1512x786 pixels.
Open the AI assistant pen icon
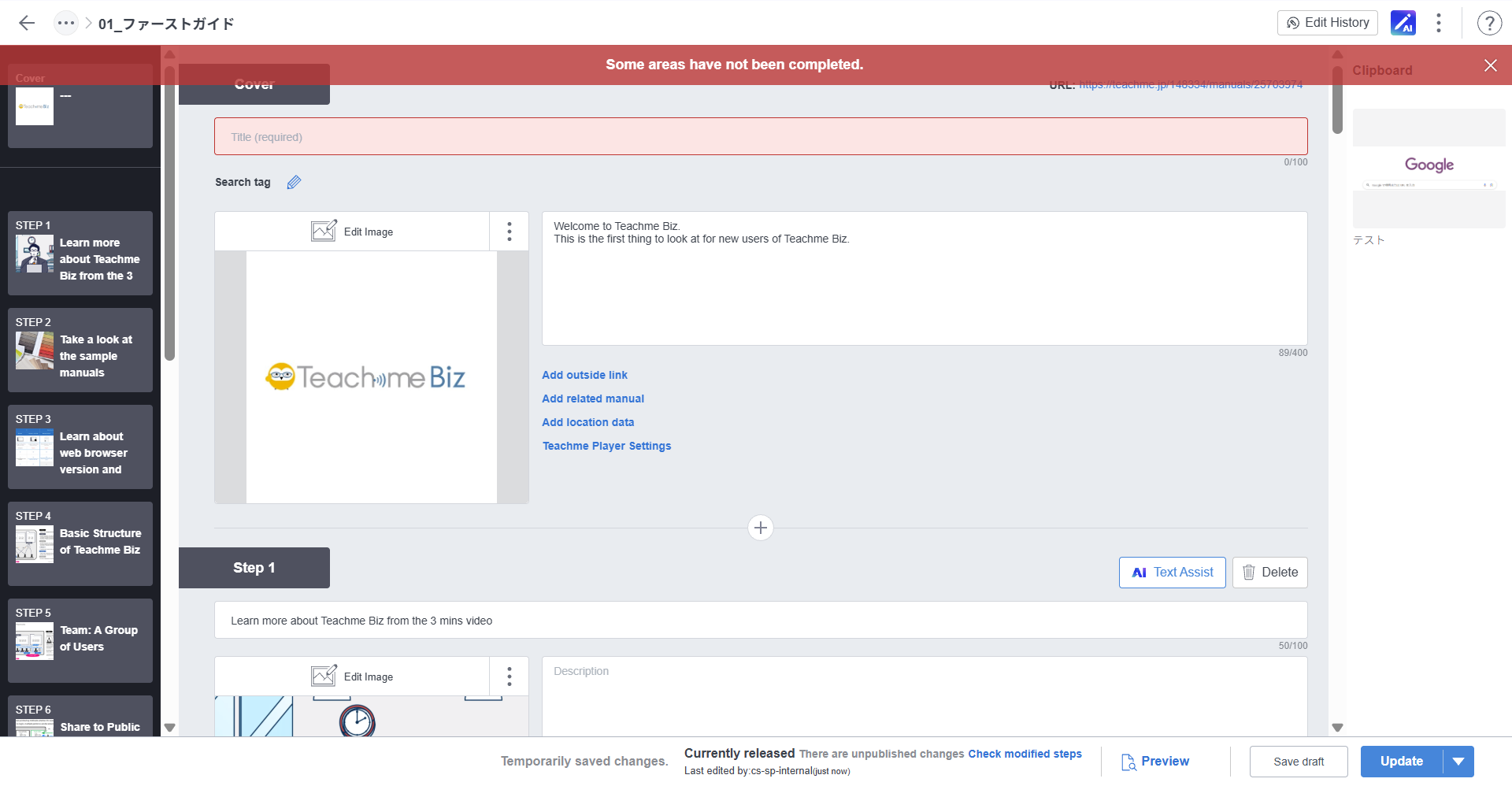click(1403, 23)
